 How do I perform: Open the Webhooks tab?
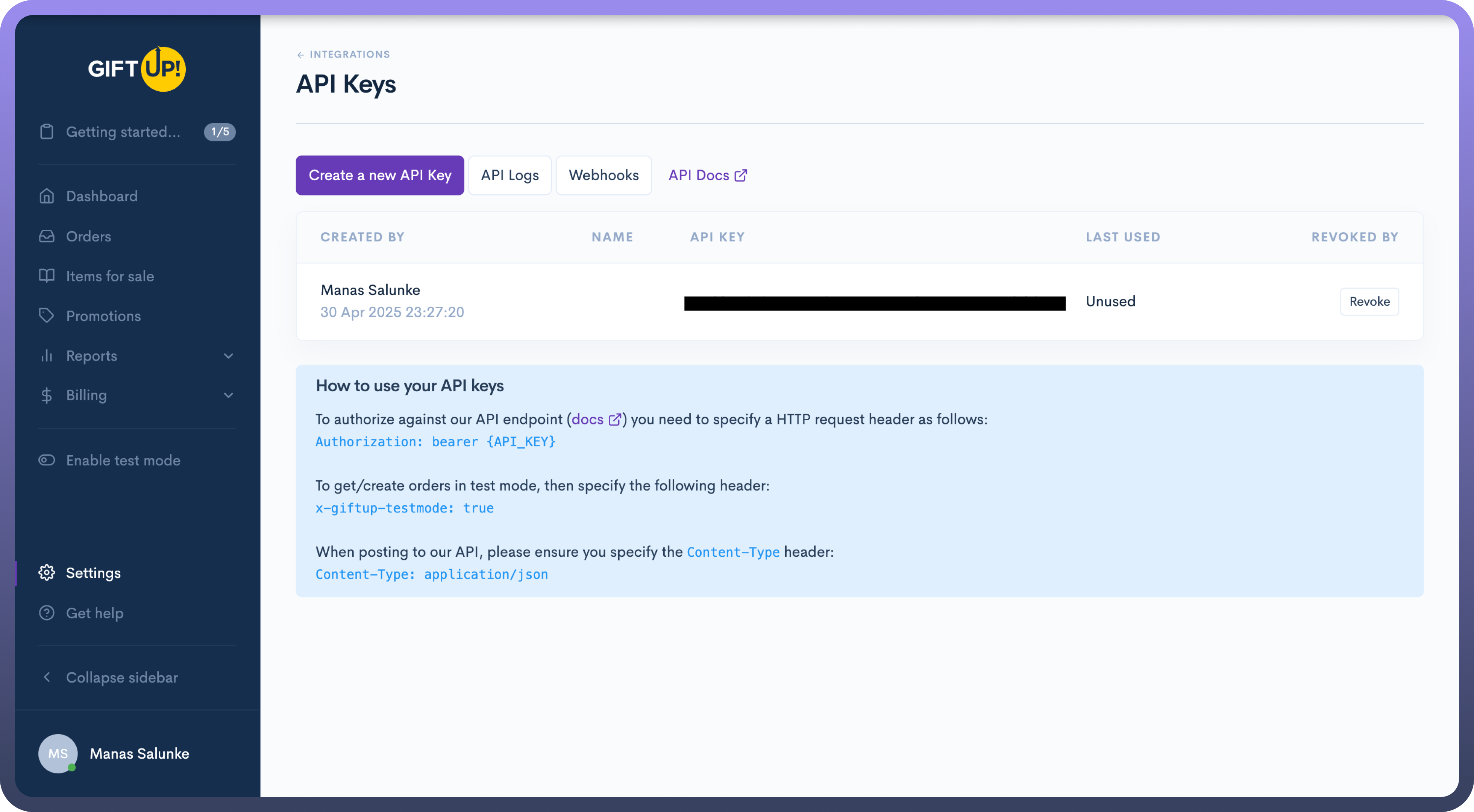(x=603, y=175)
